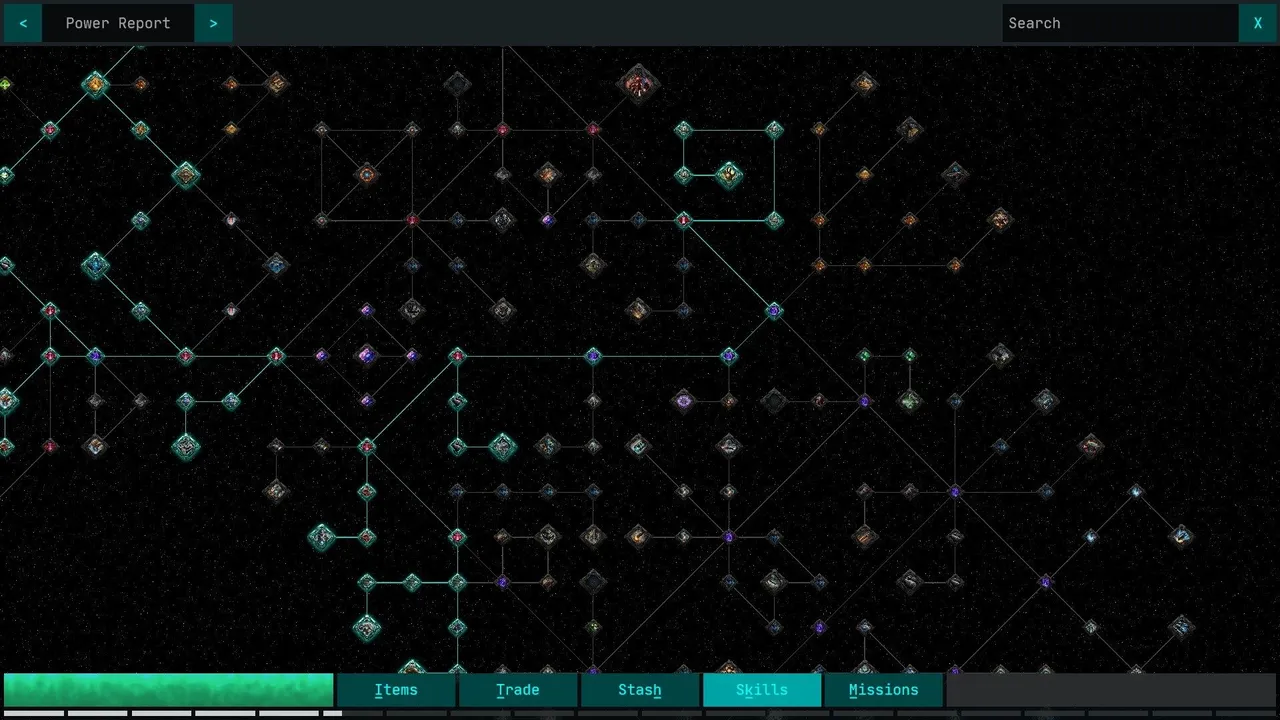1280x720 pixels.
Task: Select the large teal node left of the red node
Action: pos(321,537)
